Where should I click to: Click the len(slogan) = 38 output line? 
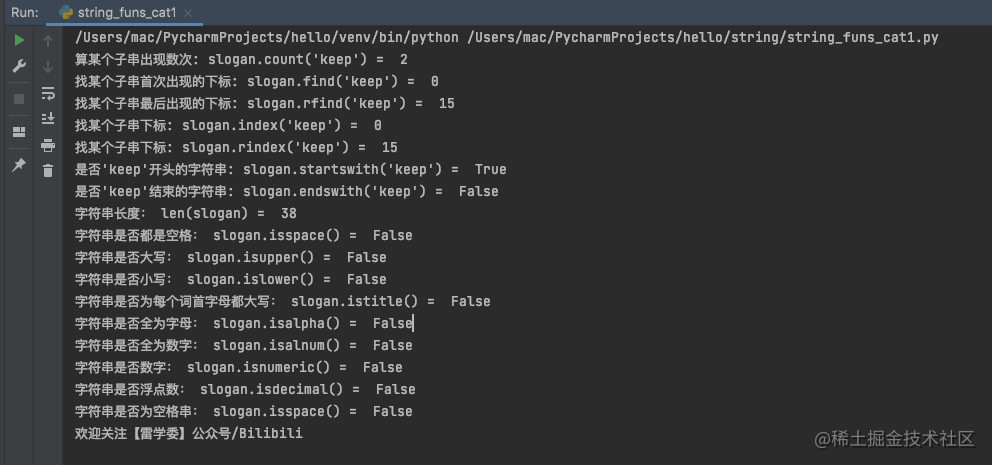[x=186, y=213]
